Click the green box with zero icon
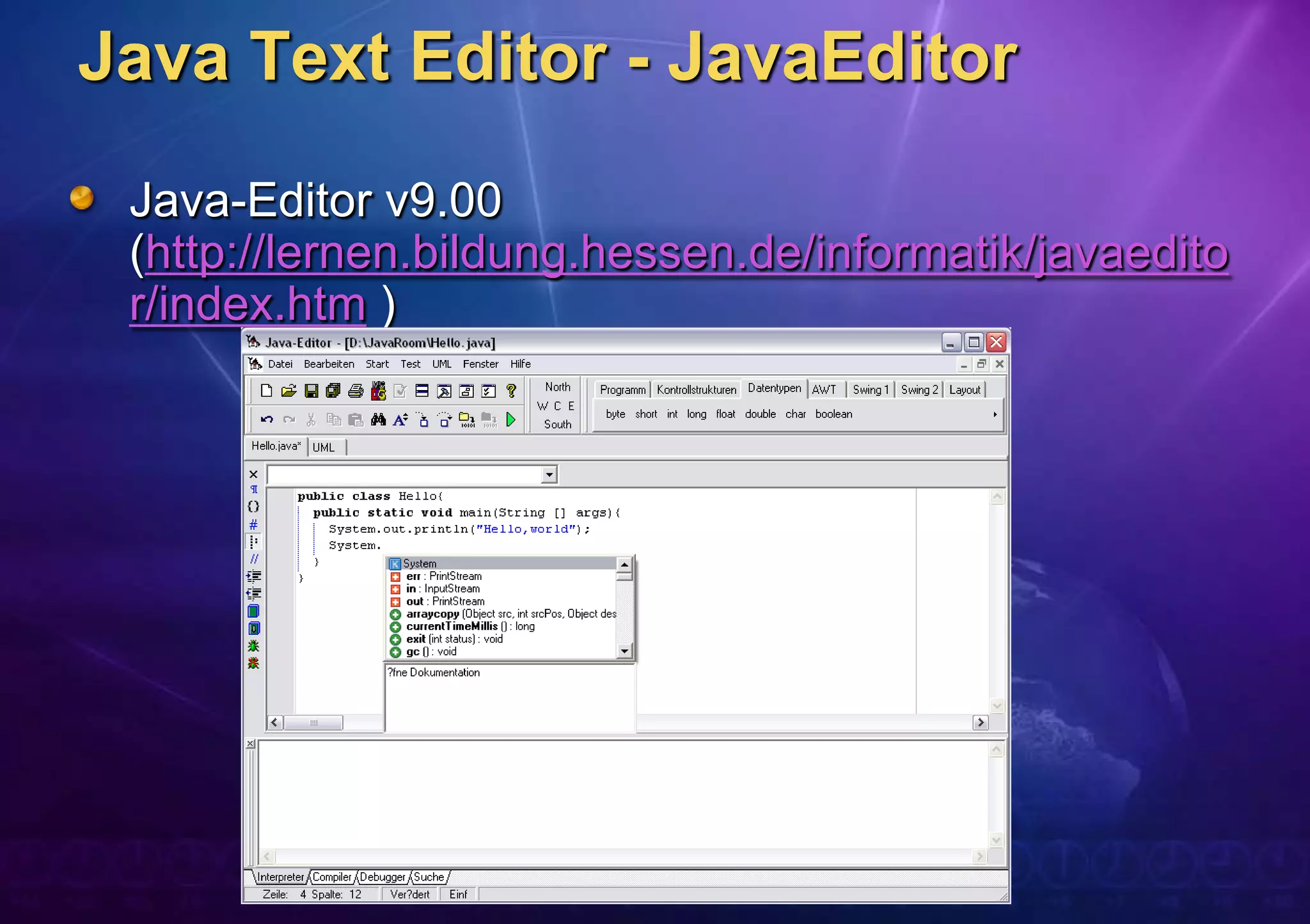Image resolution: width=1310 pixels, height=924 pixels. coord(254,628)
